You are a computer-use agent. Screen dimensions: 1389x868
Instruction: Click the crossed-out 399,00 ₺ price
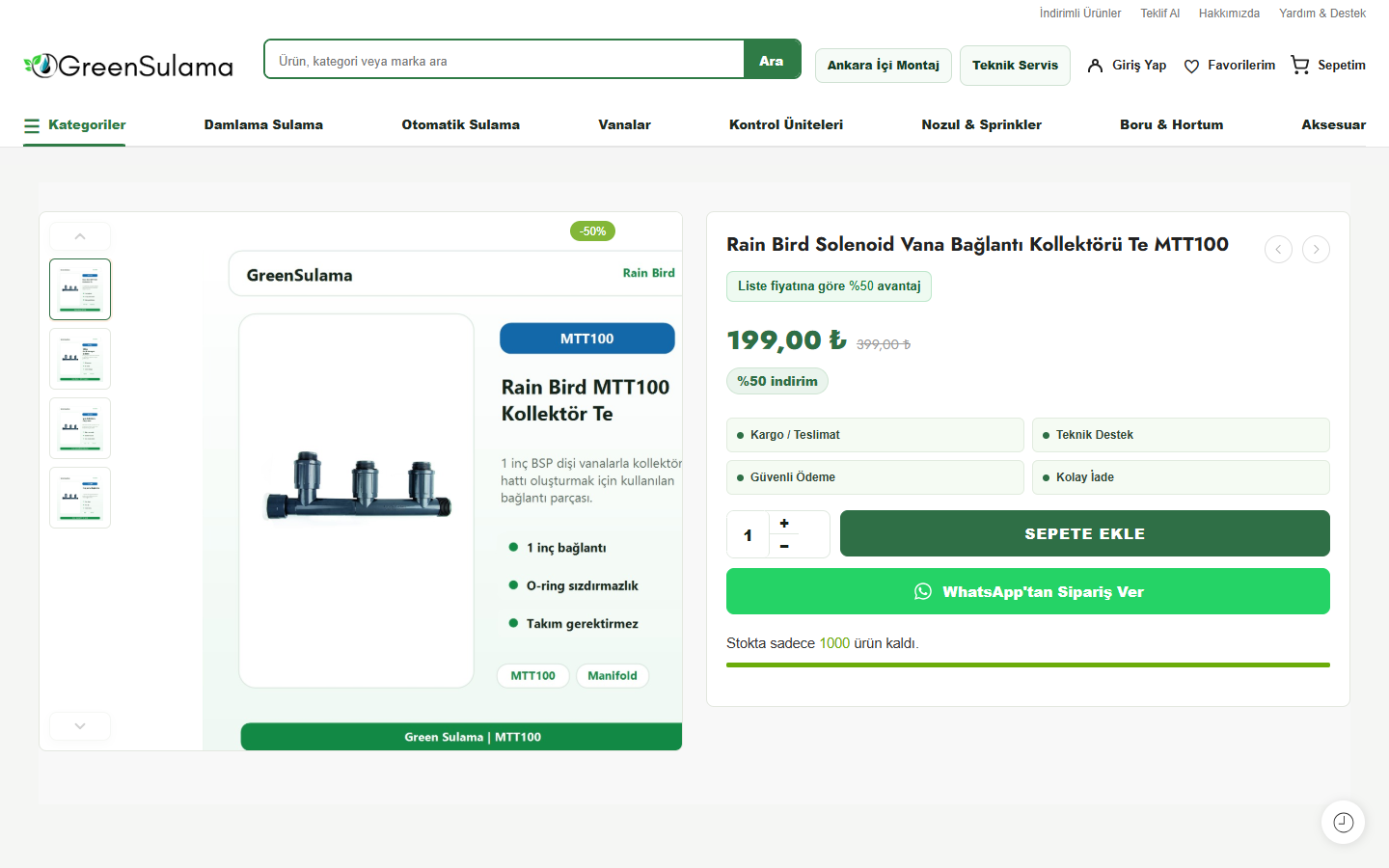884,344
